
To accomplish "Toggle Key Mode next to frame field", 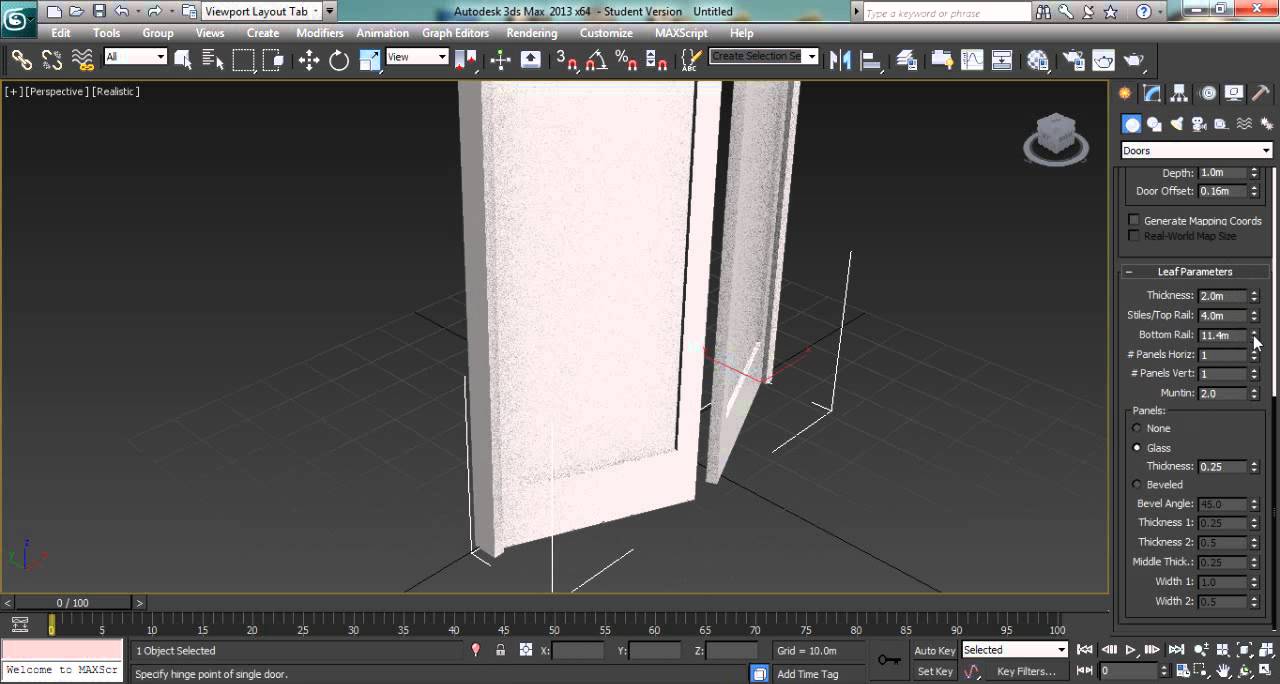I will tap(1087, 671).
